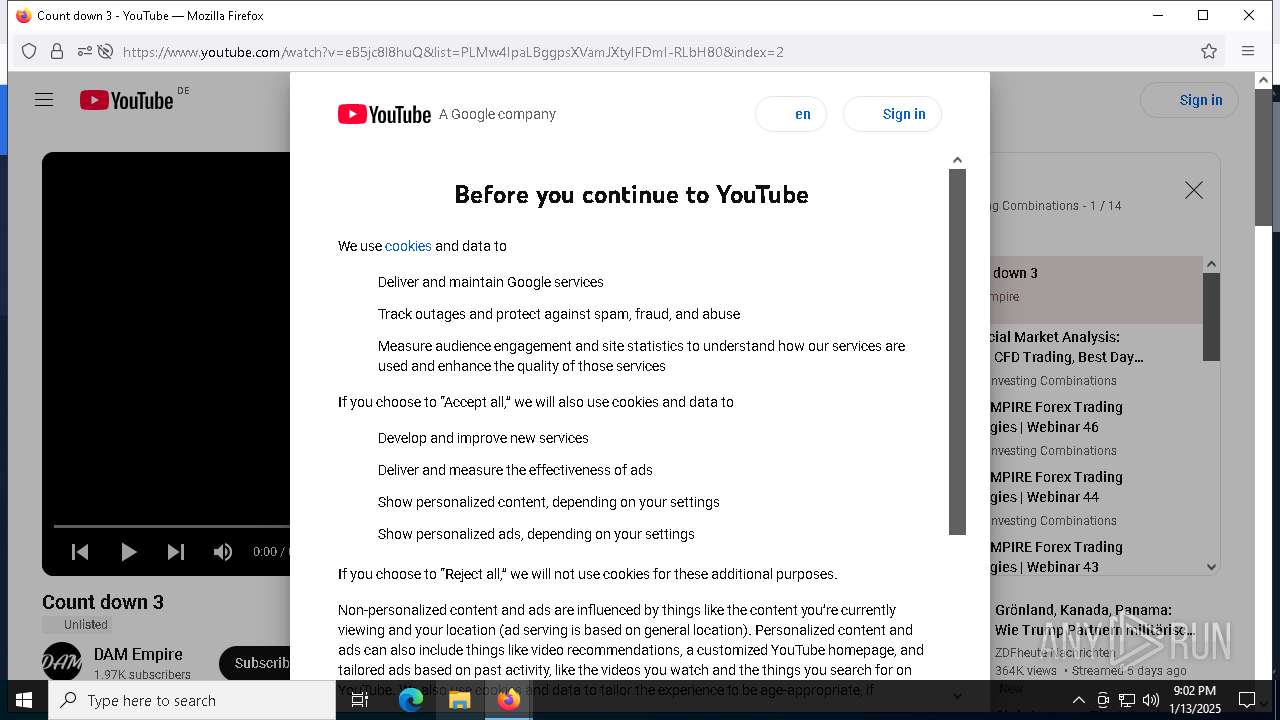
Task: Skip to previous video in player
Action: click(x=81, y=552)
